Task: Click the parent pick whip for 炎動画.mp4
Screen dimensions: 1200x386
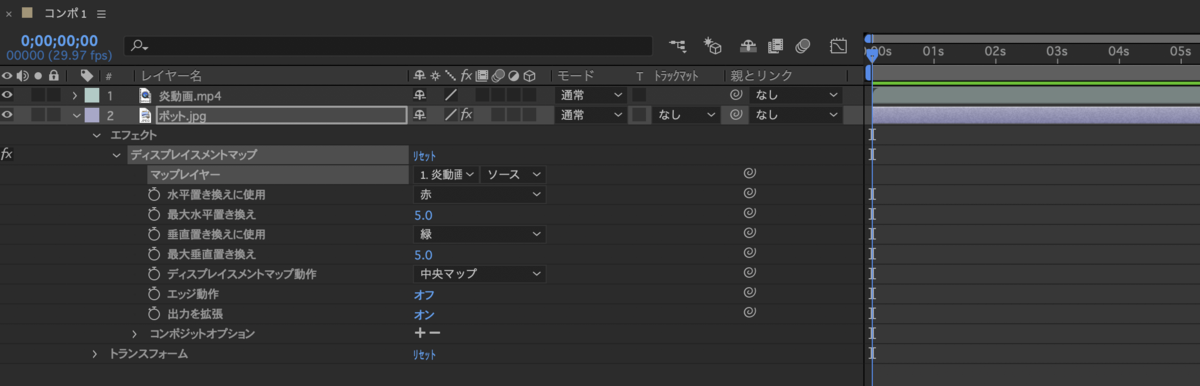Action: click(x=736, y=95)
